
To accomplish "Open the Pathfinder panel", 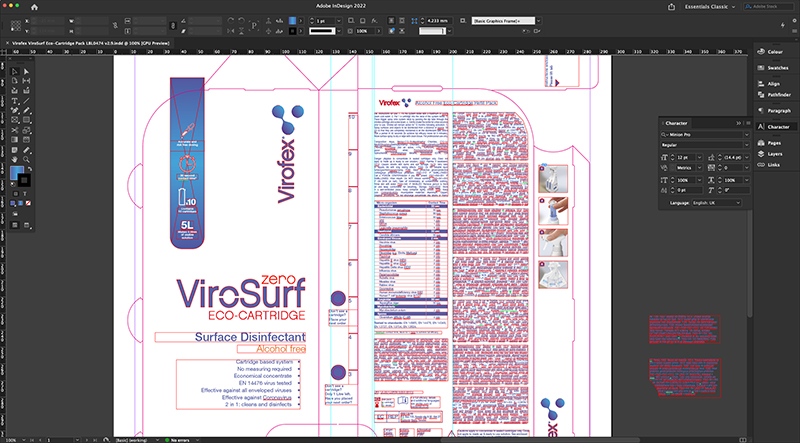I will click(x=773, y=95).
